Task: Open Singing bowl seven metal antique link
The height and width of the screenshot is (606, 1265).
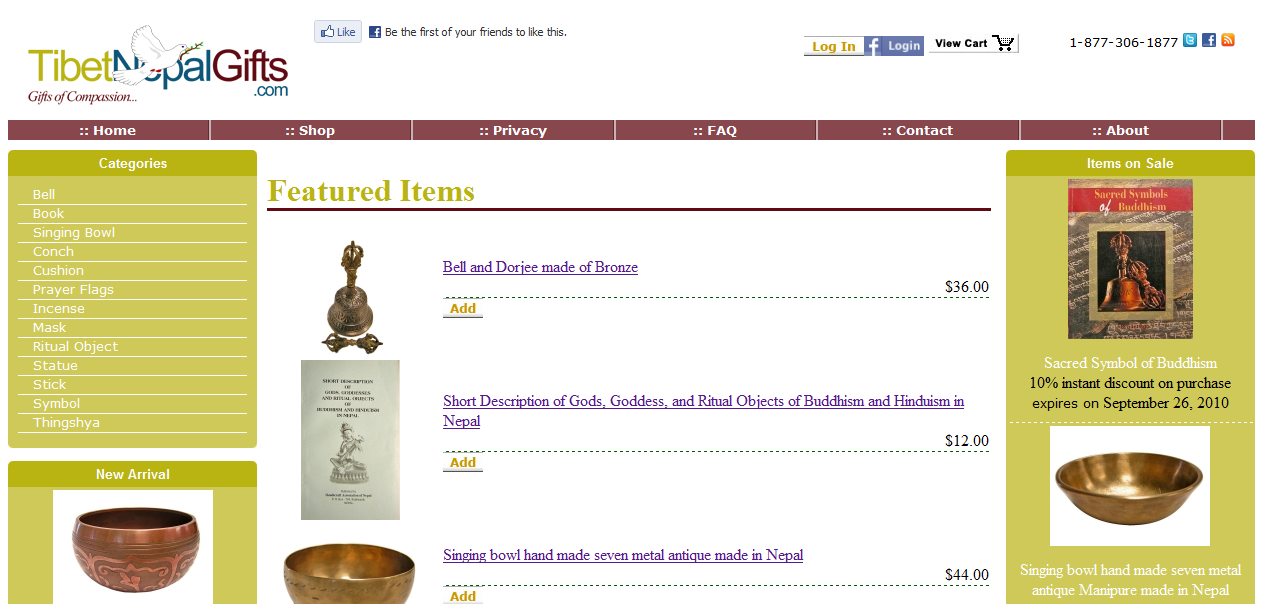Action: [x=623, y=555]
